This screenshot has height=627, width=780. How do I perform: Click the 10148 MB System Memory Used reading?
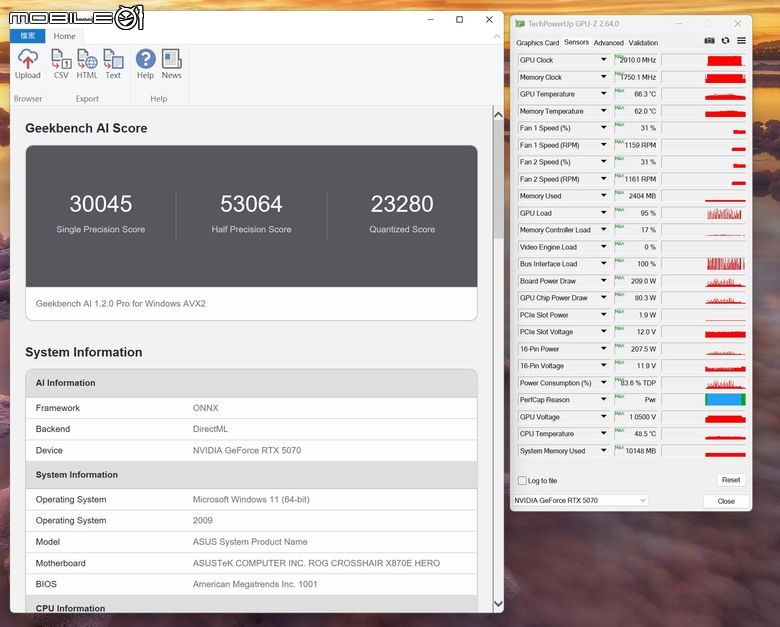640,451
